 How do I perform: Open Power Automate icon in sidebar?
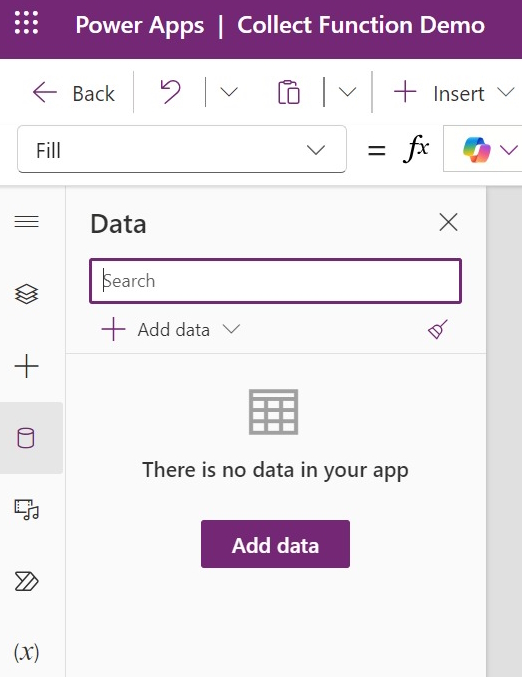coord(26,581)
